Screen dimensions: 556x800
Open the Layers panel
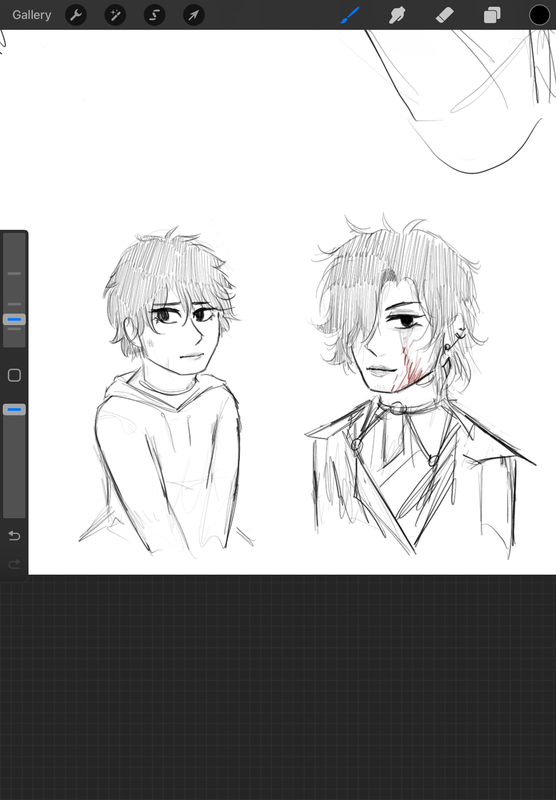(492, 15)
